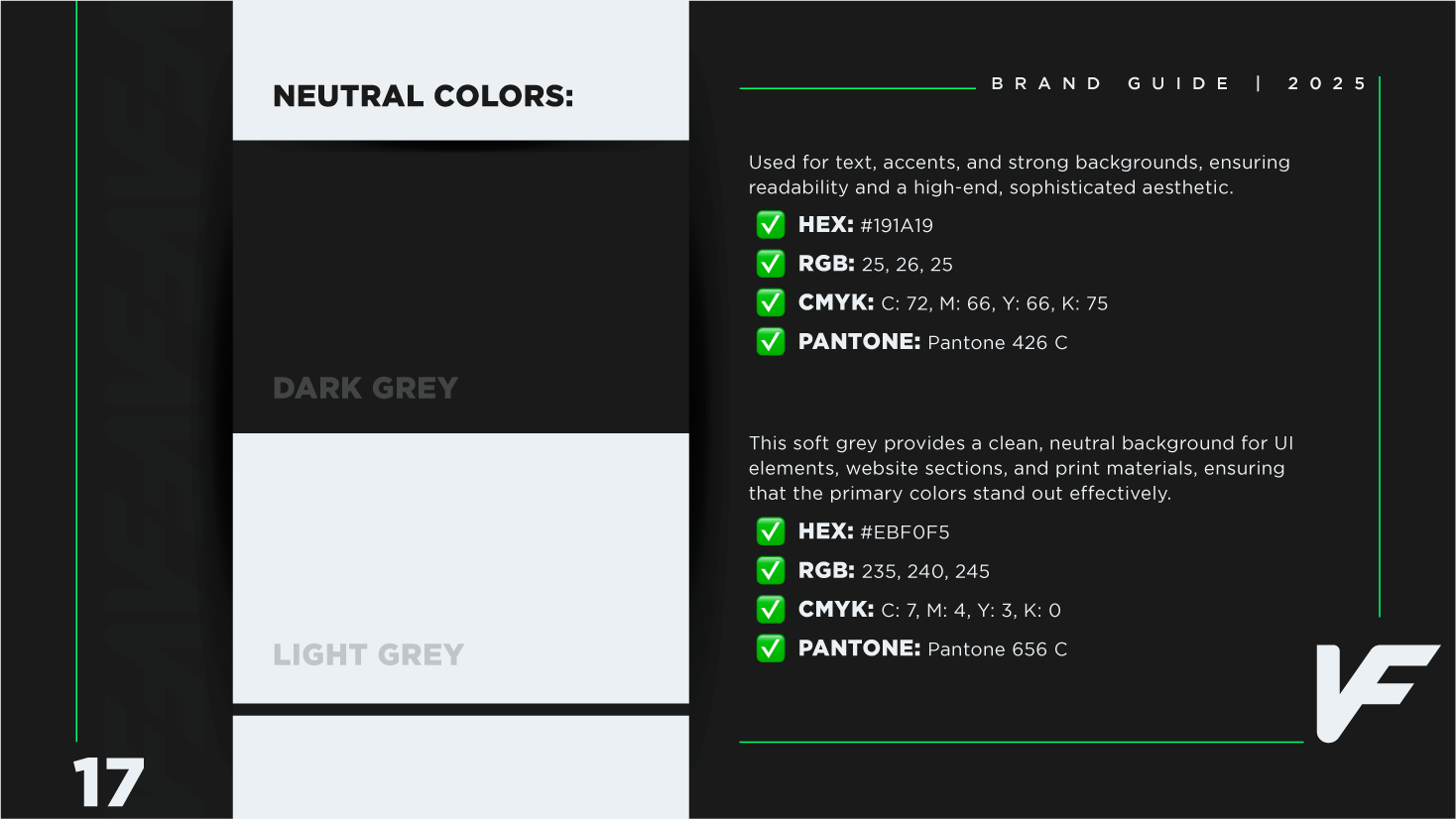Select the dark grey color swatch
1456x819 pixels.
click(460, 287)
